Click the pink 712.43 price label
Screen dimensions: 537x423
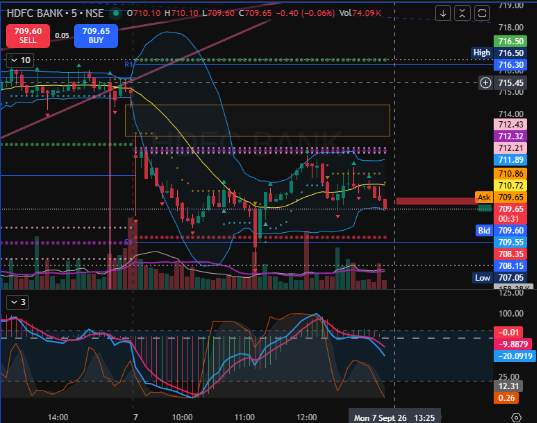click(x=510, y=124)
